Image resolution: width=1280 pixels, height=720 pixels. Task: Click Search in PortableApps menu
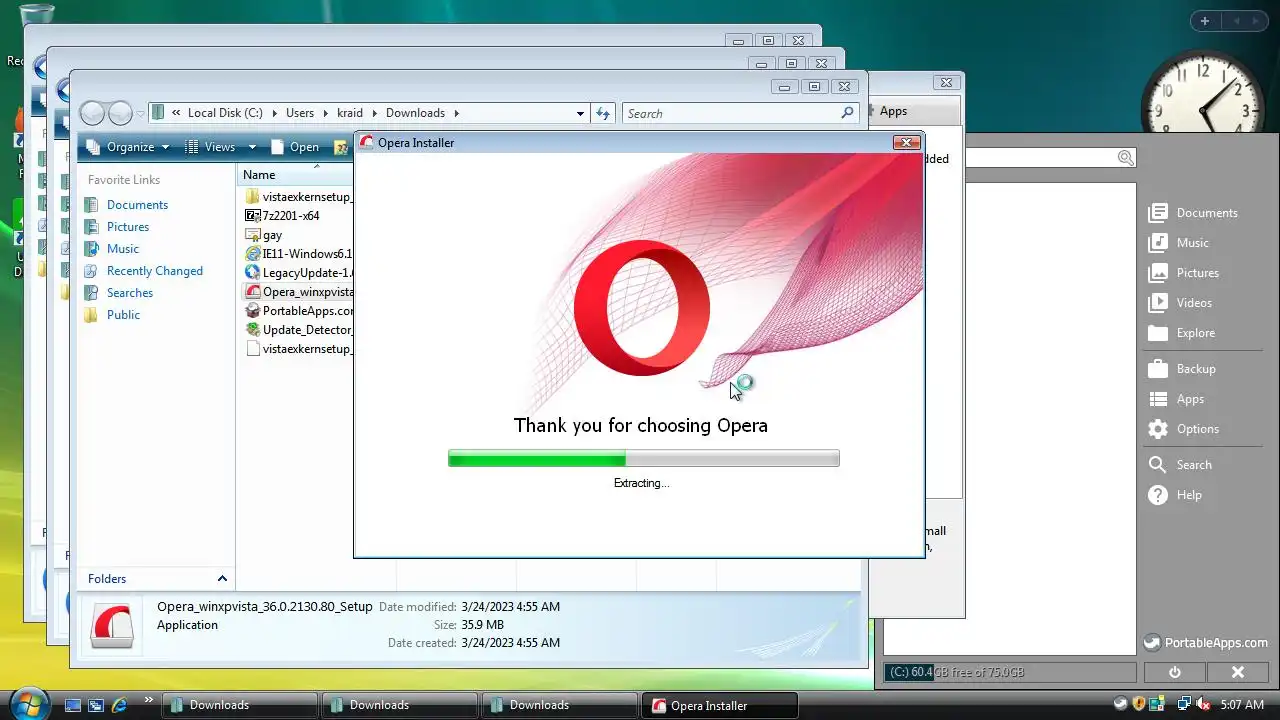pyautogui.click(x=1180, y=465)
